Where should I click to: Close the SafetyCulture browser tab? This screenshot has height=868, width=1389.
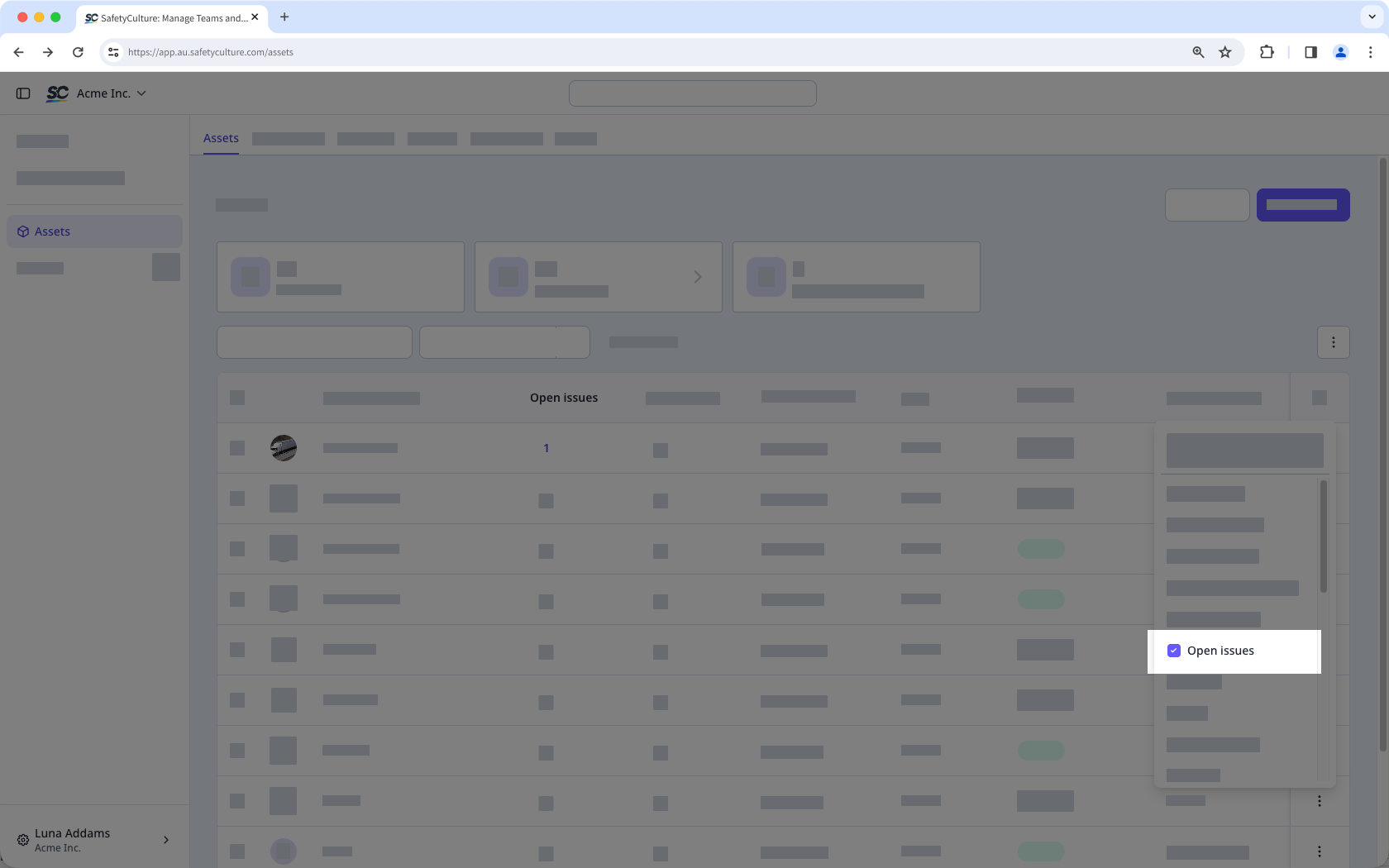255,17
